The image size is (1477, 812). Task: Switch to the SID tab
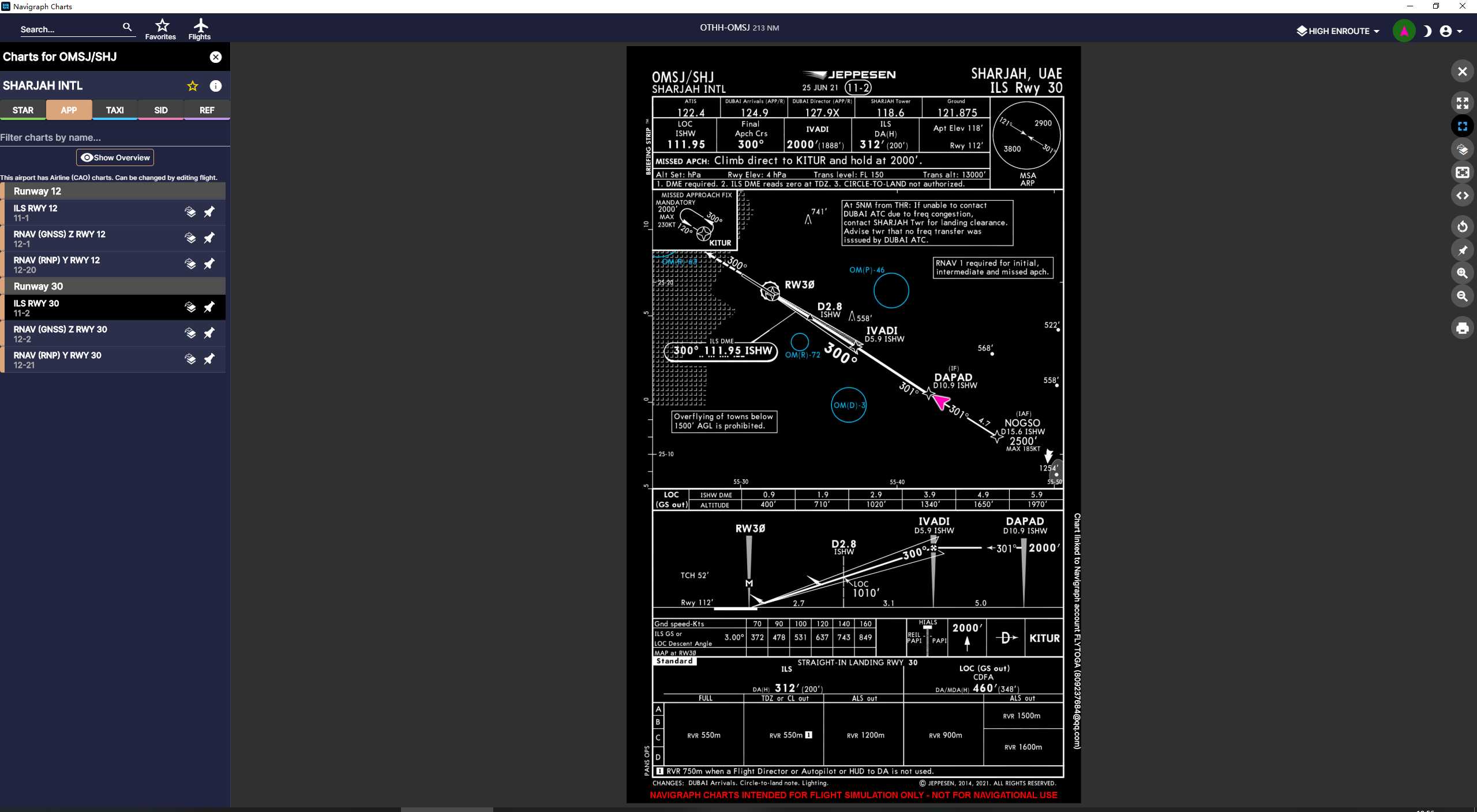(x=161, y=110)
